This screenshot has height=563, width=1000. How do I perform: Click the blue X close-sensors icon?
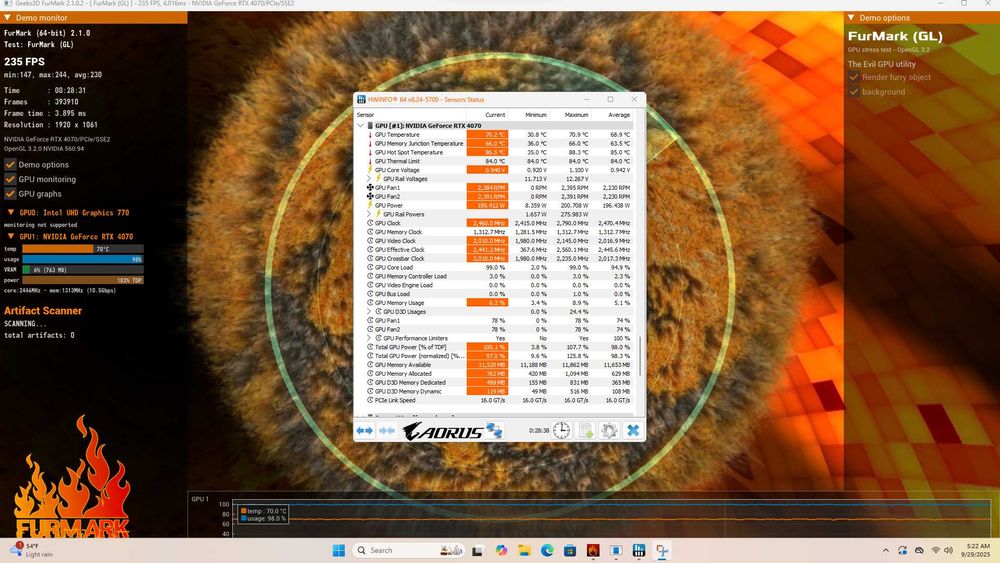[633, 430]
